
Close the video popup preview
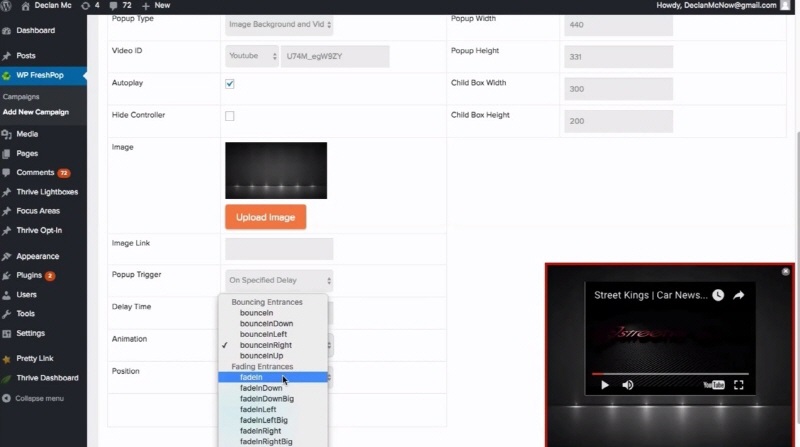pyautogui.click(x=786, y=271)
